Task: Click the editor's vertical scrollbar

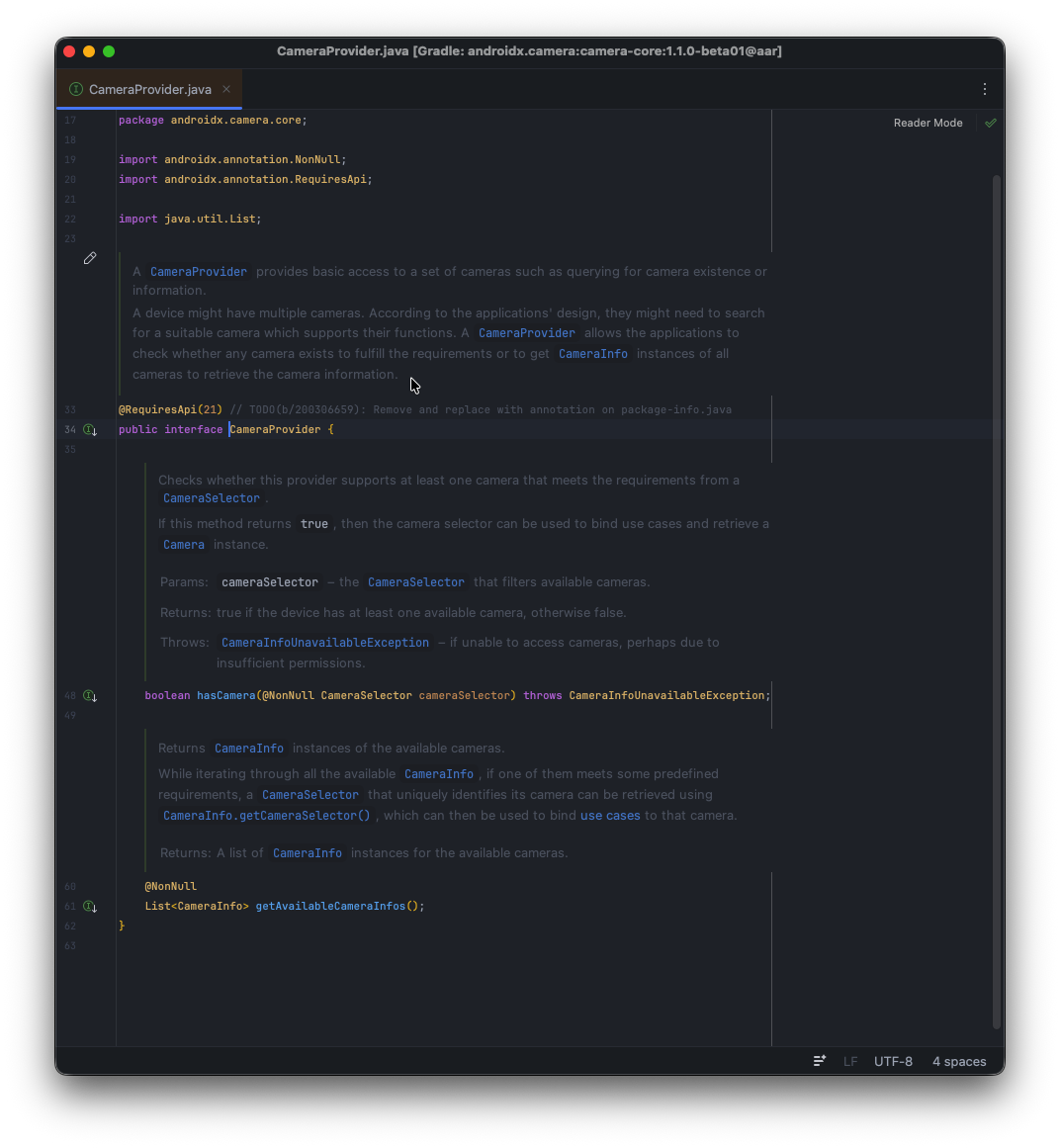Action: click(996, 593)
